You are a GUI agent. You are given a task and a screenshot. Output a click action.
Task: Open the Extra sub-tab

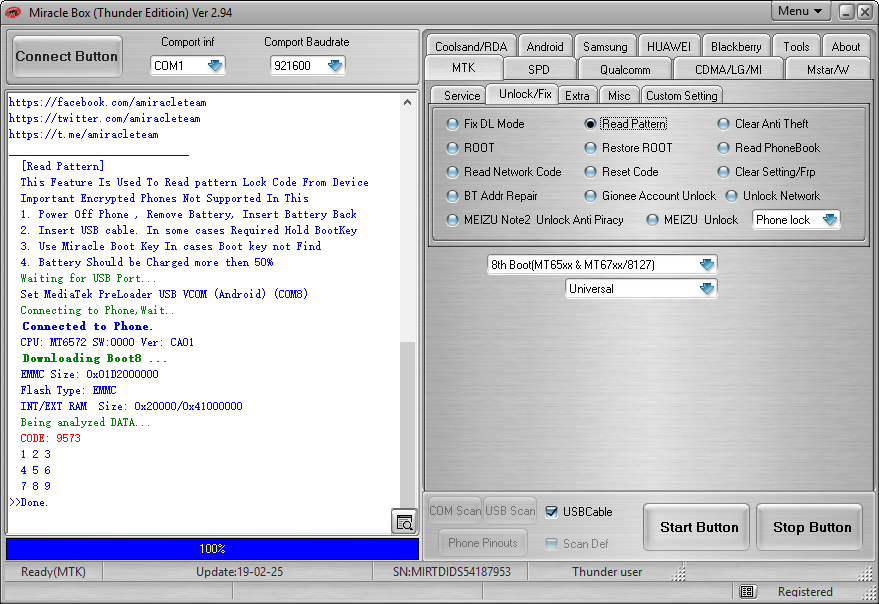pyautogui.click(x=577, y=96)
